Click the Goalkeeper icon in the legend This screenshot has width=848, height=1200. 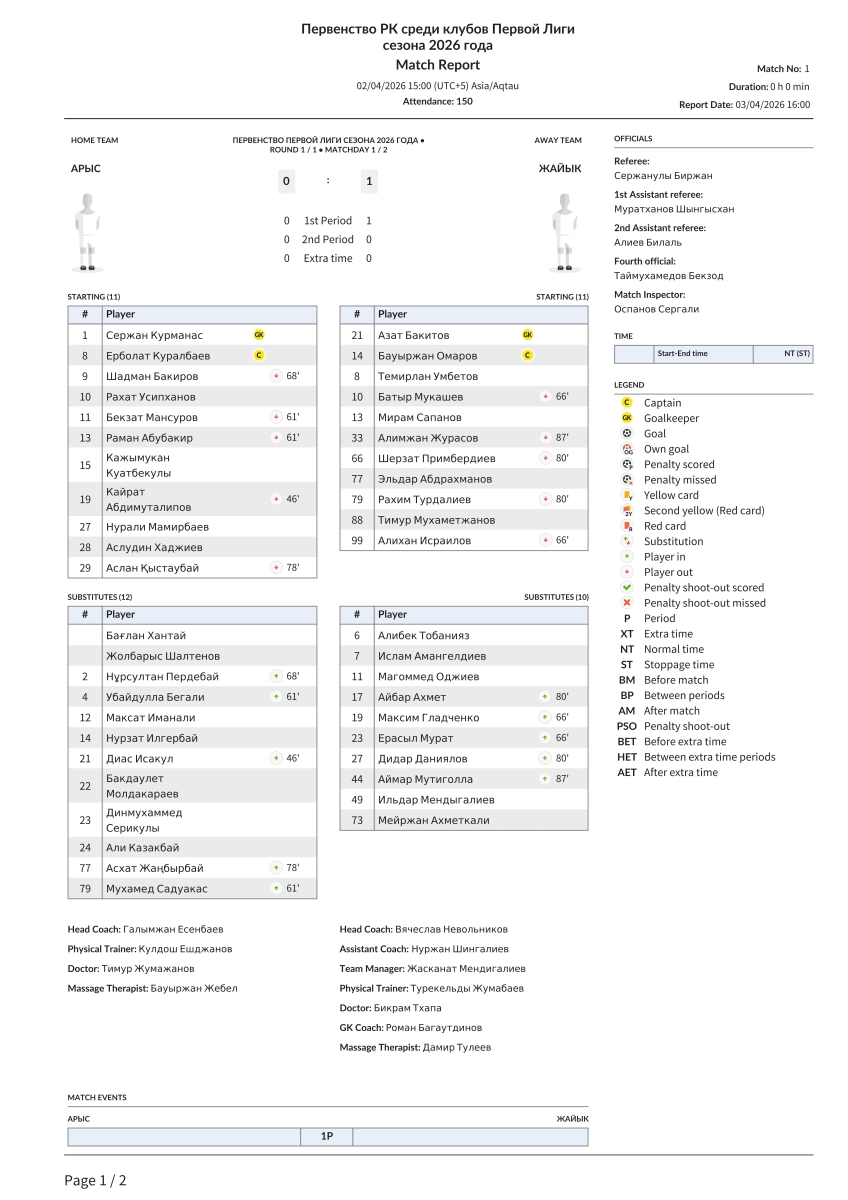click(x=627, y=418)
